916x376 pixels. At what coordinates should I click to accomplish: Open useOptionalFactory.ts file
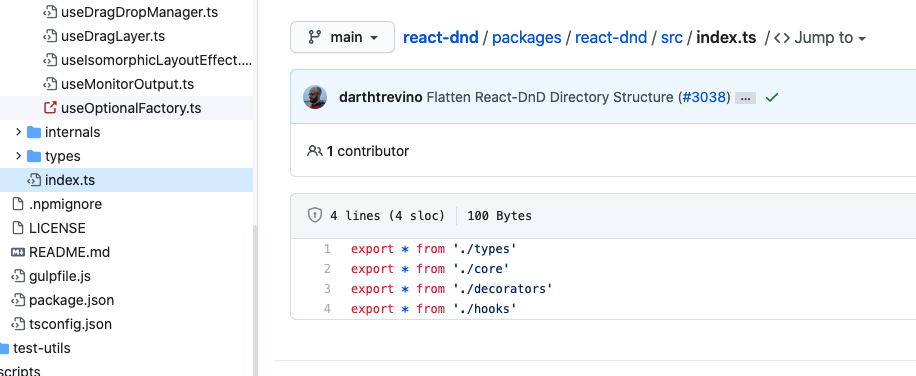point(131,108)
